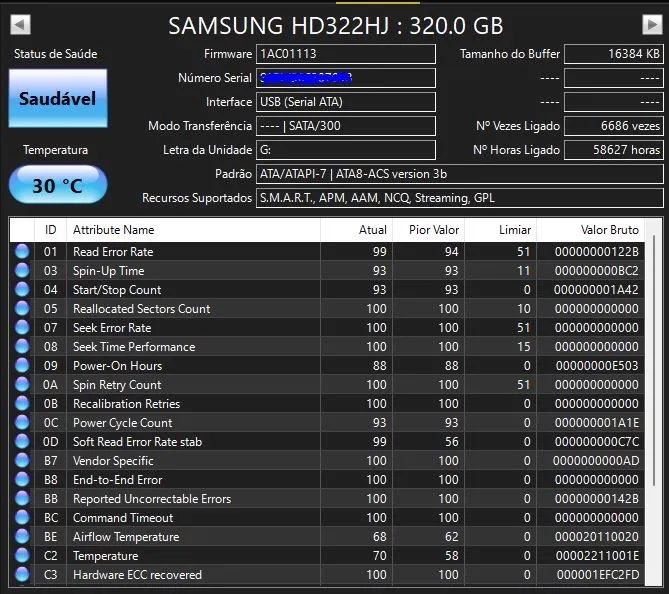Click the 30 °C temperature button

[x=58, y=185]
